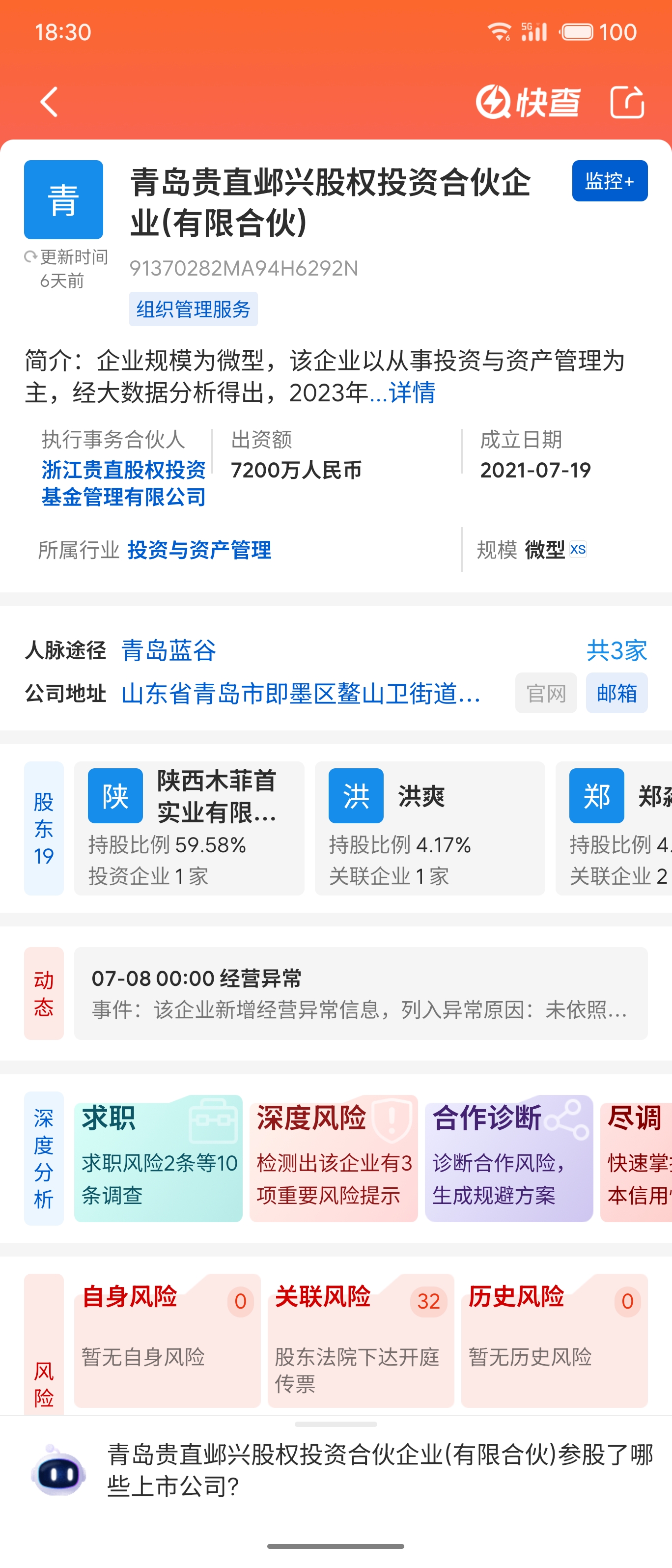
Task: Open the 风险 section label
Action: click(44, 1344)
